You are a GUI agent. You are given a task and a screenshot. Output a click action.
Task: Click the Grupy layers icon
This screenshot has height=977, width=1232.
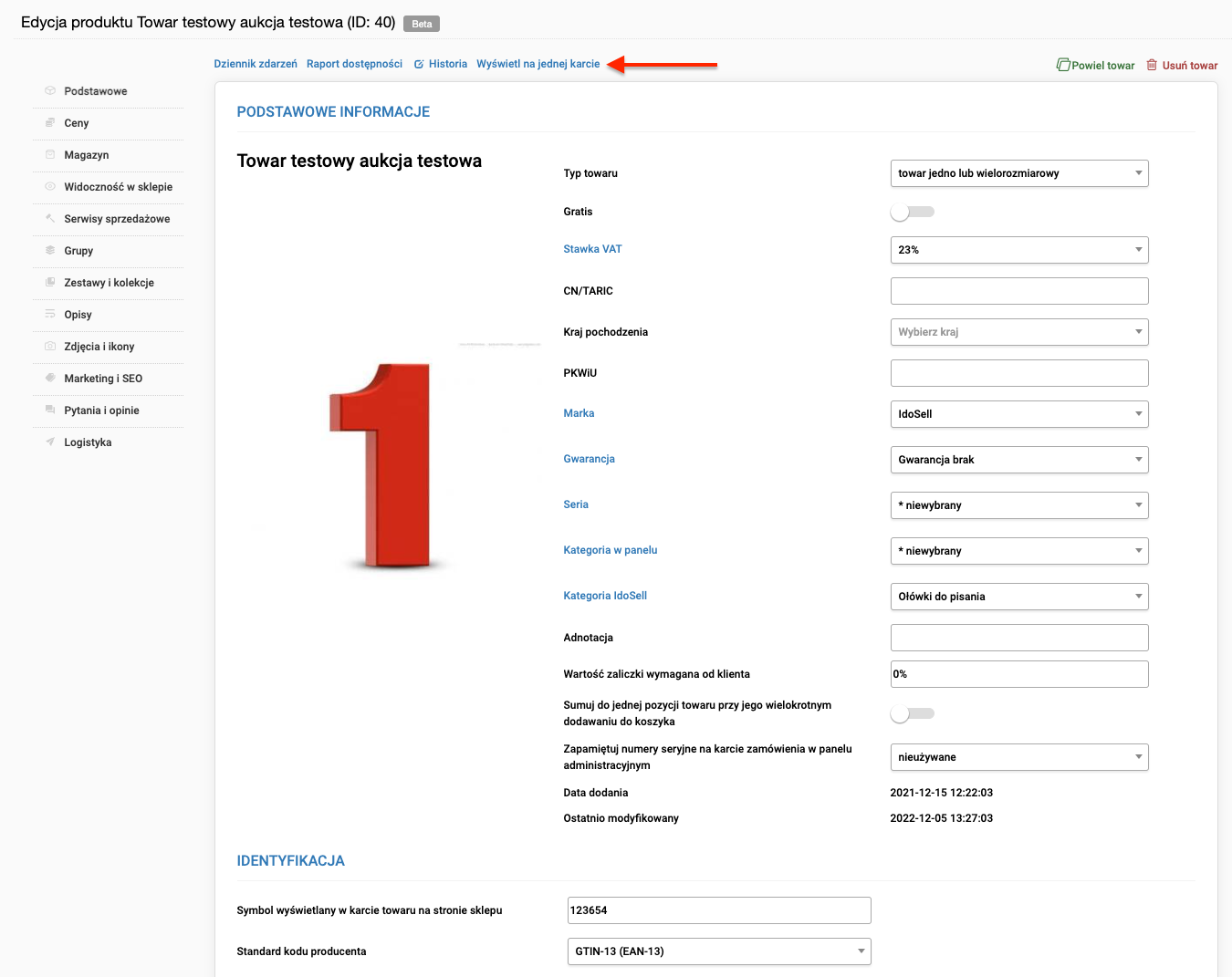(50, 250)
